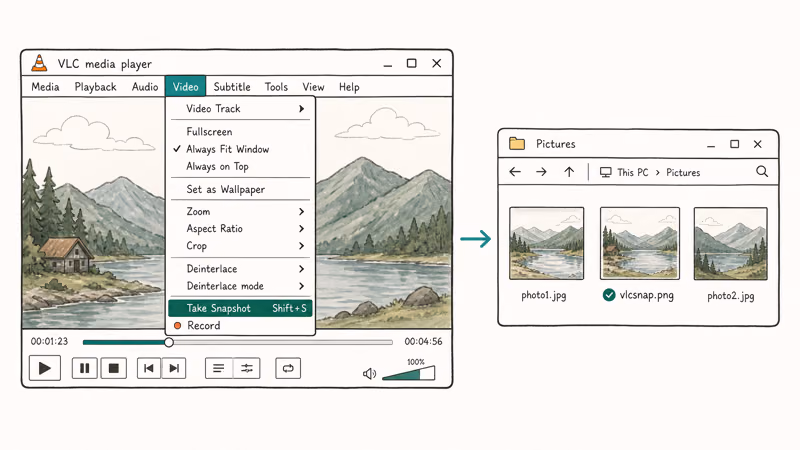This screenshot has height=450, width=800.
Task: Click Take Snapshot menu entry
Action: (x=240, y=308)
